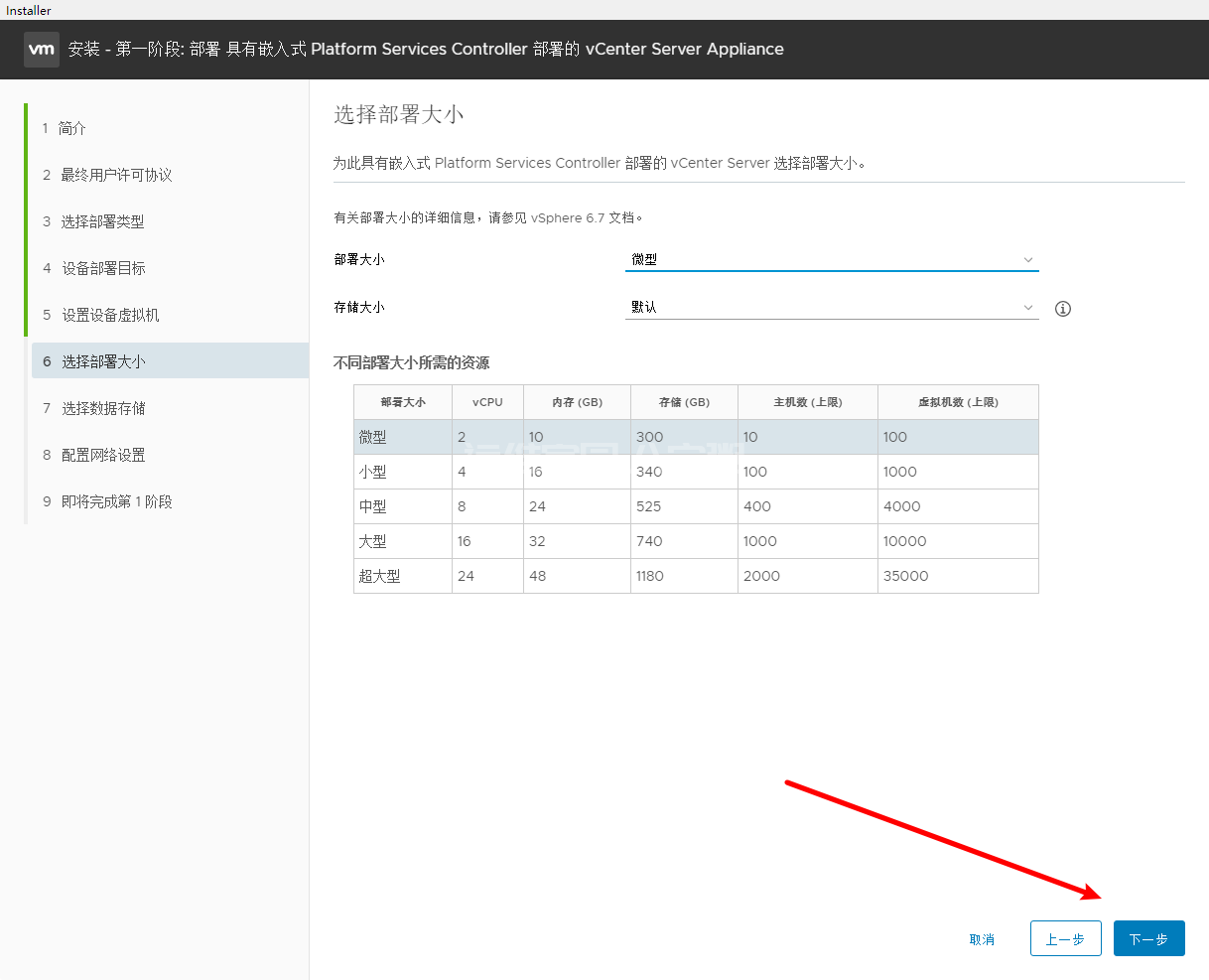Jump to step 5 设置设备虚拟机
Image resolution: width=1209 pixels, height=980 pixels.
click(x=110, y=315)
